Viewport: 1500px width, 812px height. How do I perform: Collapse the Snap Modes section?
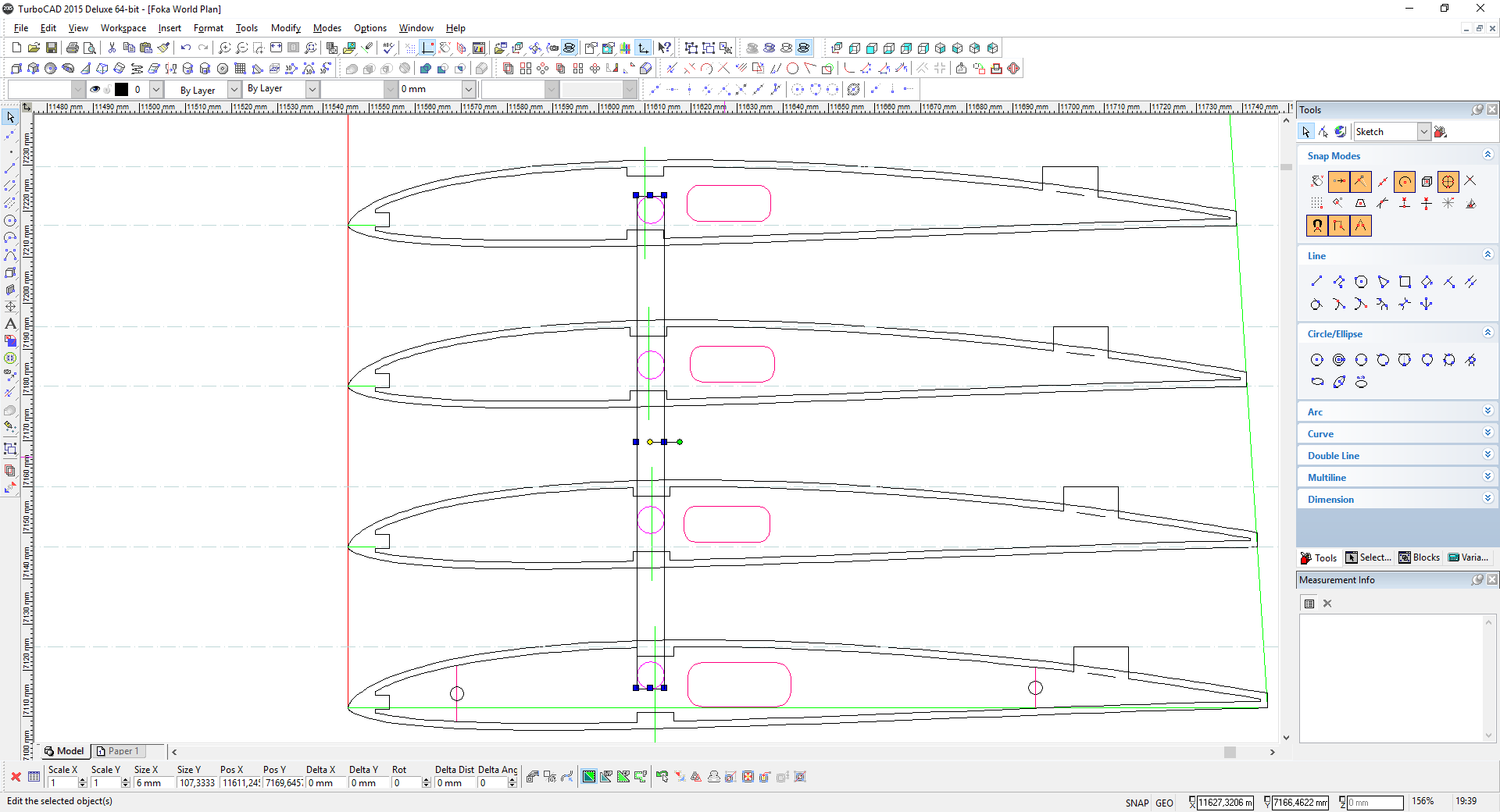tap(1487, 155)
